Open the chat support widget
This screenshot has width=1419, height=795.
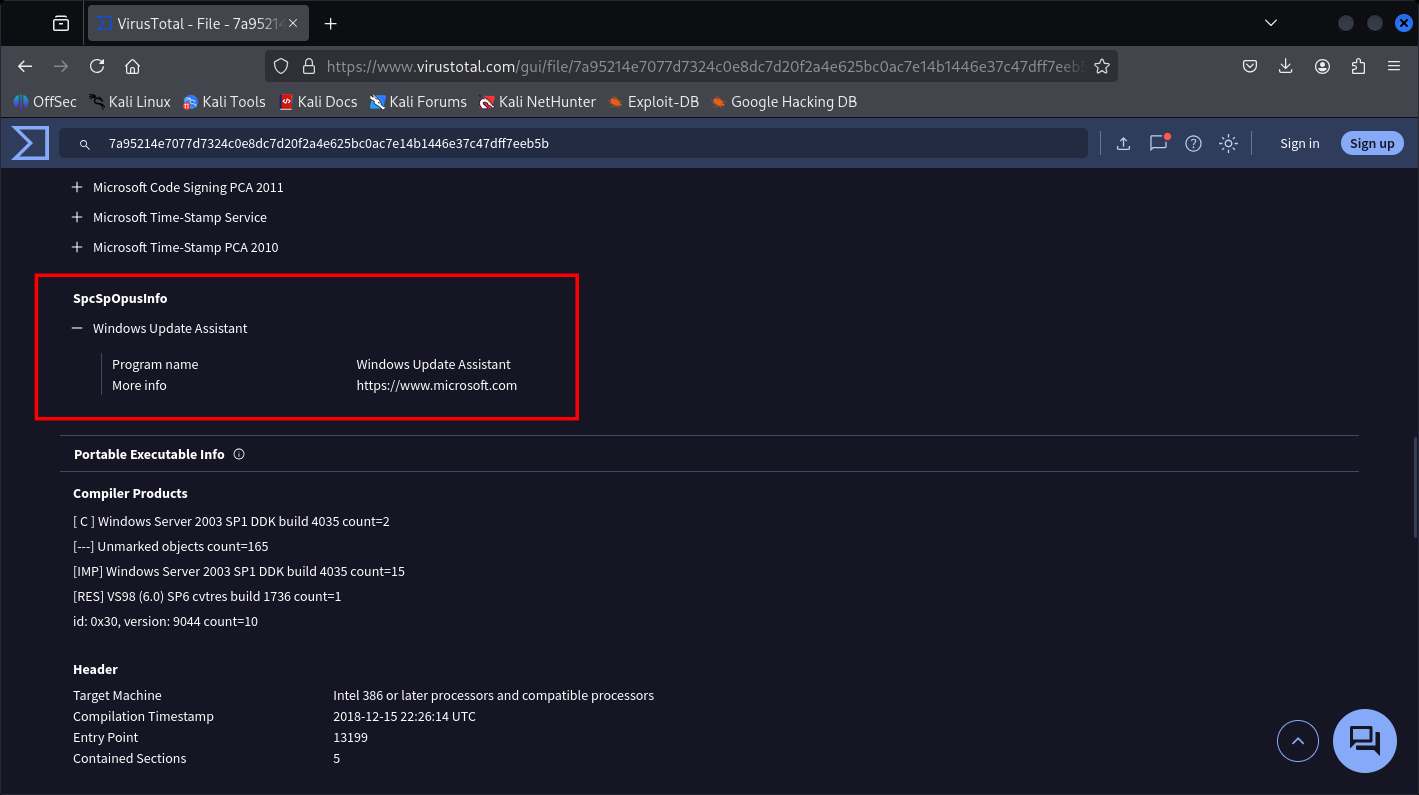tap(1365, 741)
